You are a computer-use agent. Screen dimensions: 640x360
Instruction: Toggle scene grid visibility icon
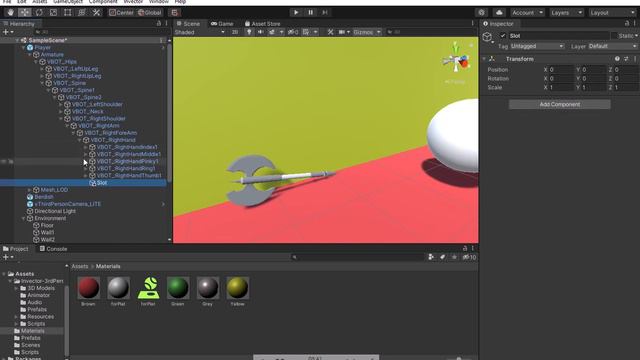coord(306,32)
